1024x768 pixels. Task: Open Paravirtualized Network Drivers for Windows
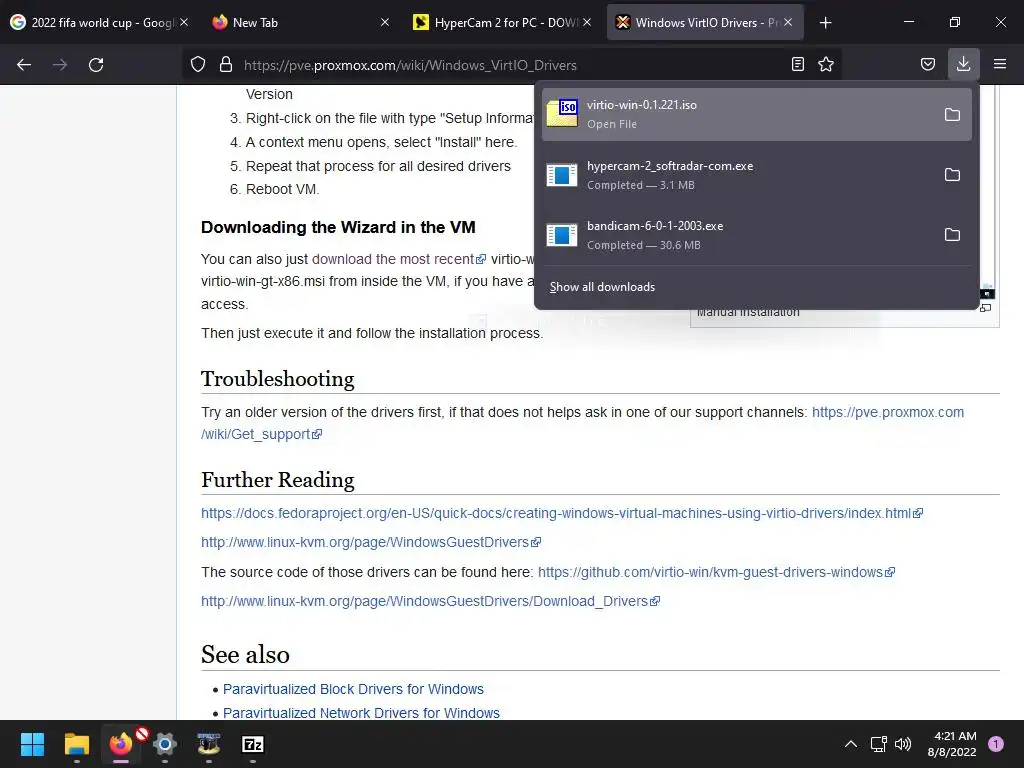pos(361,712)
